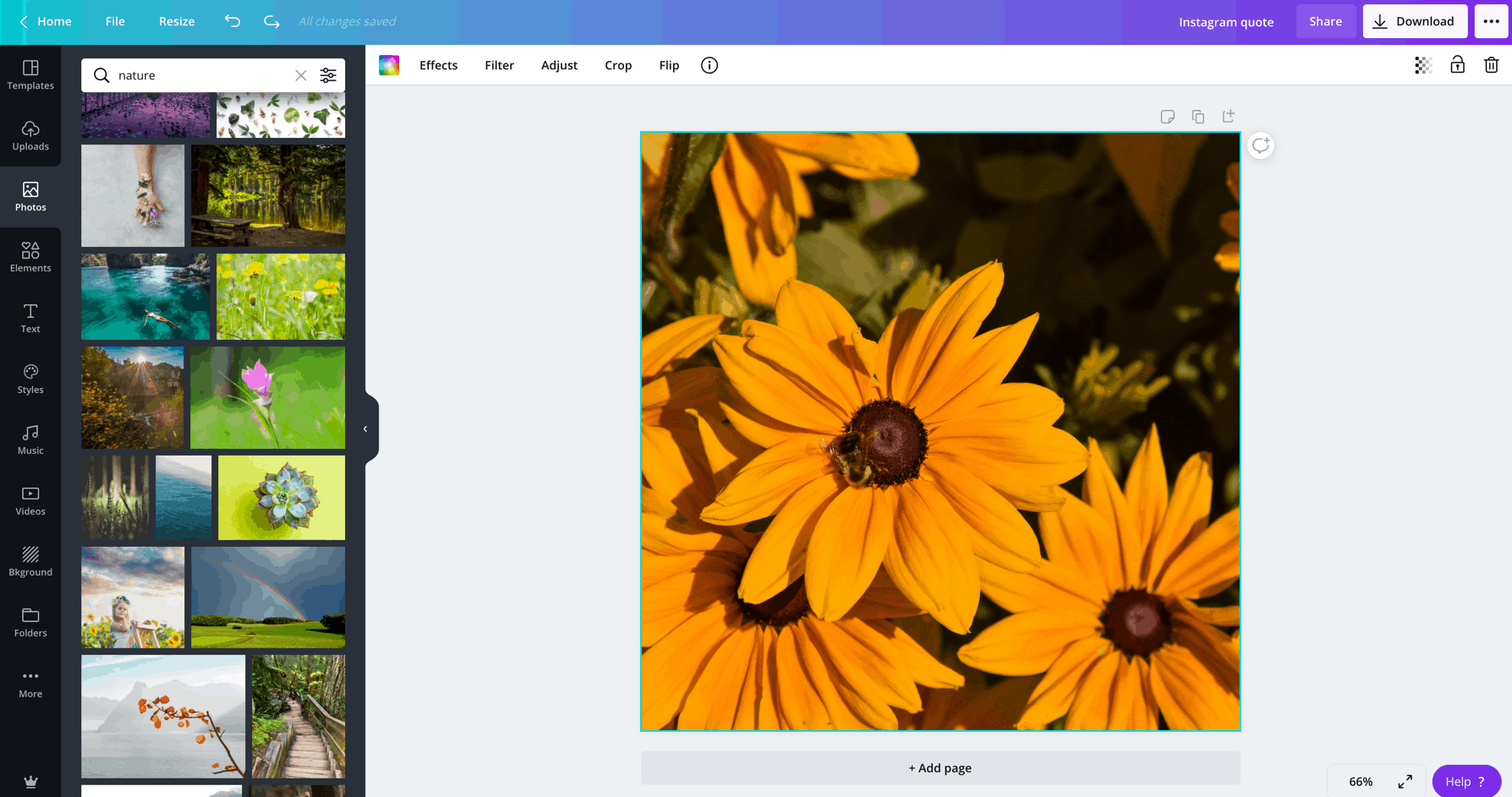1512x797 pixels.
Task: Choose the dark grass blades photo
Action: (x=115, y=498)
